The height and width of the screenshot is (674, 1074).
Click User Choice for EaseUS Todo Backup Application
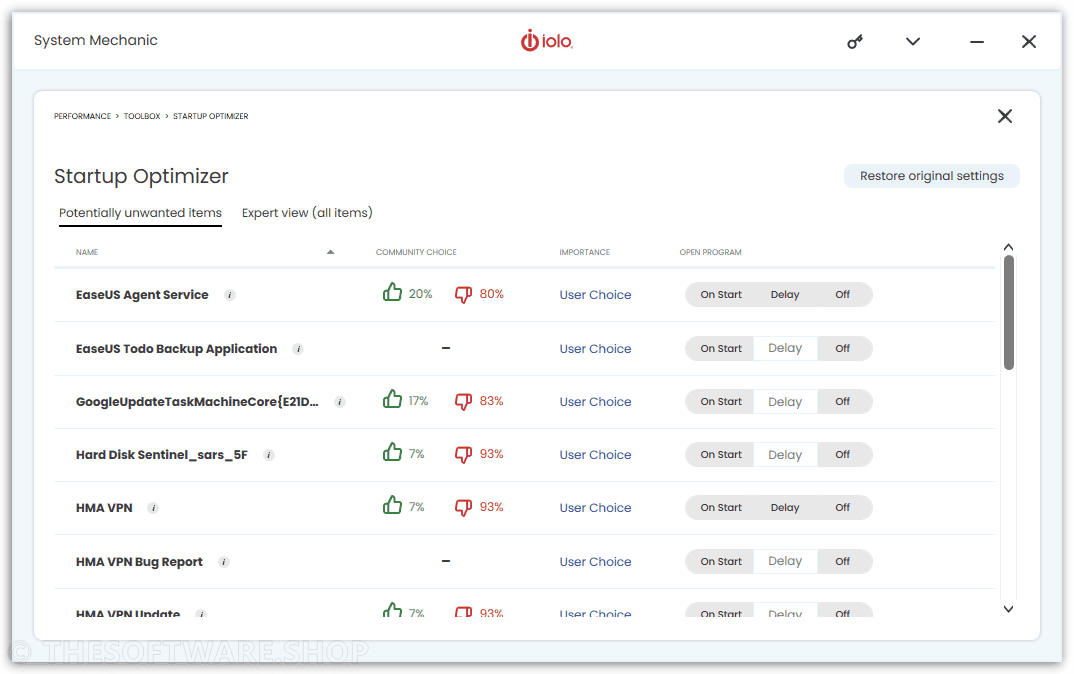coord(595,349)
